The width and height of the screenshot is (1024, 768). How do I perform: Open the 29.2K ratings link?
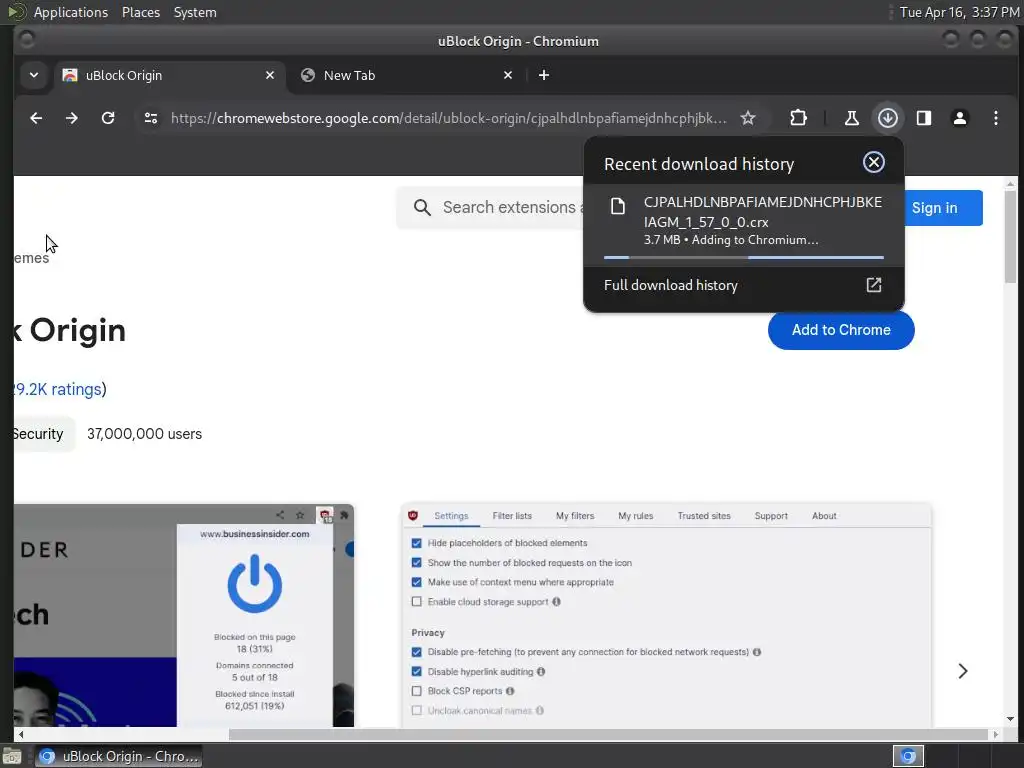[57, 389]
